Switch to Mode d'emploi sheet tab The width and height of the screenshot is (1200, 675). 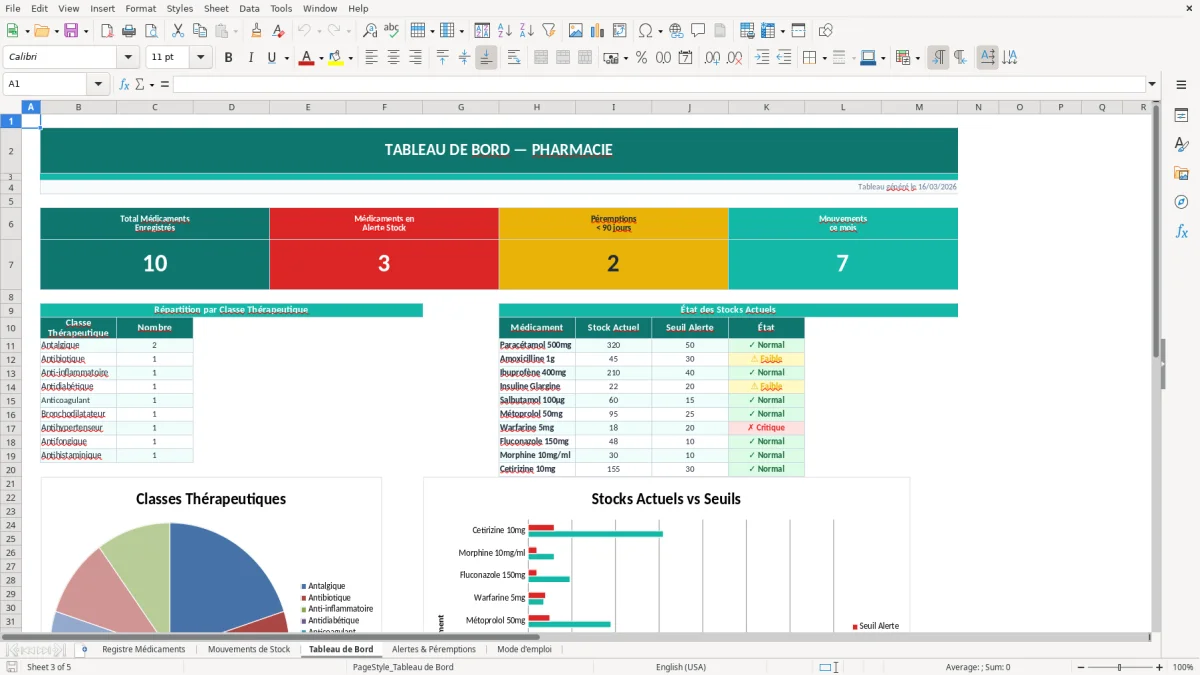524,649
